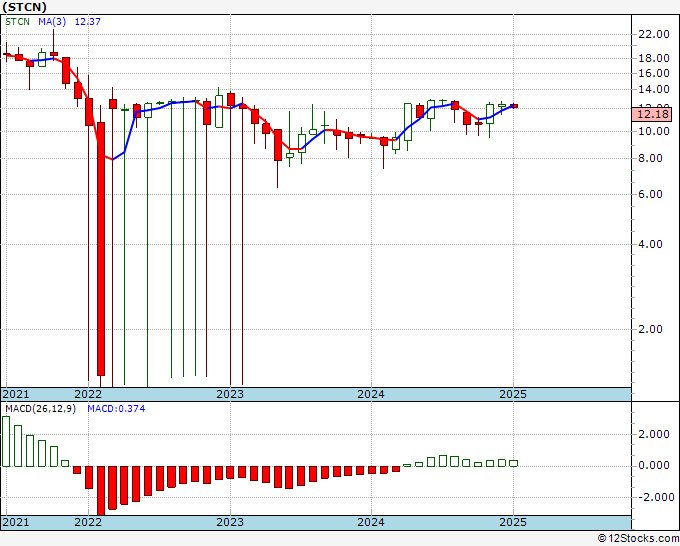Click 2024 on the price chart timeline
Screen dimensions: 680x546
pos(371,394)
